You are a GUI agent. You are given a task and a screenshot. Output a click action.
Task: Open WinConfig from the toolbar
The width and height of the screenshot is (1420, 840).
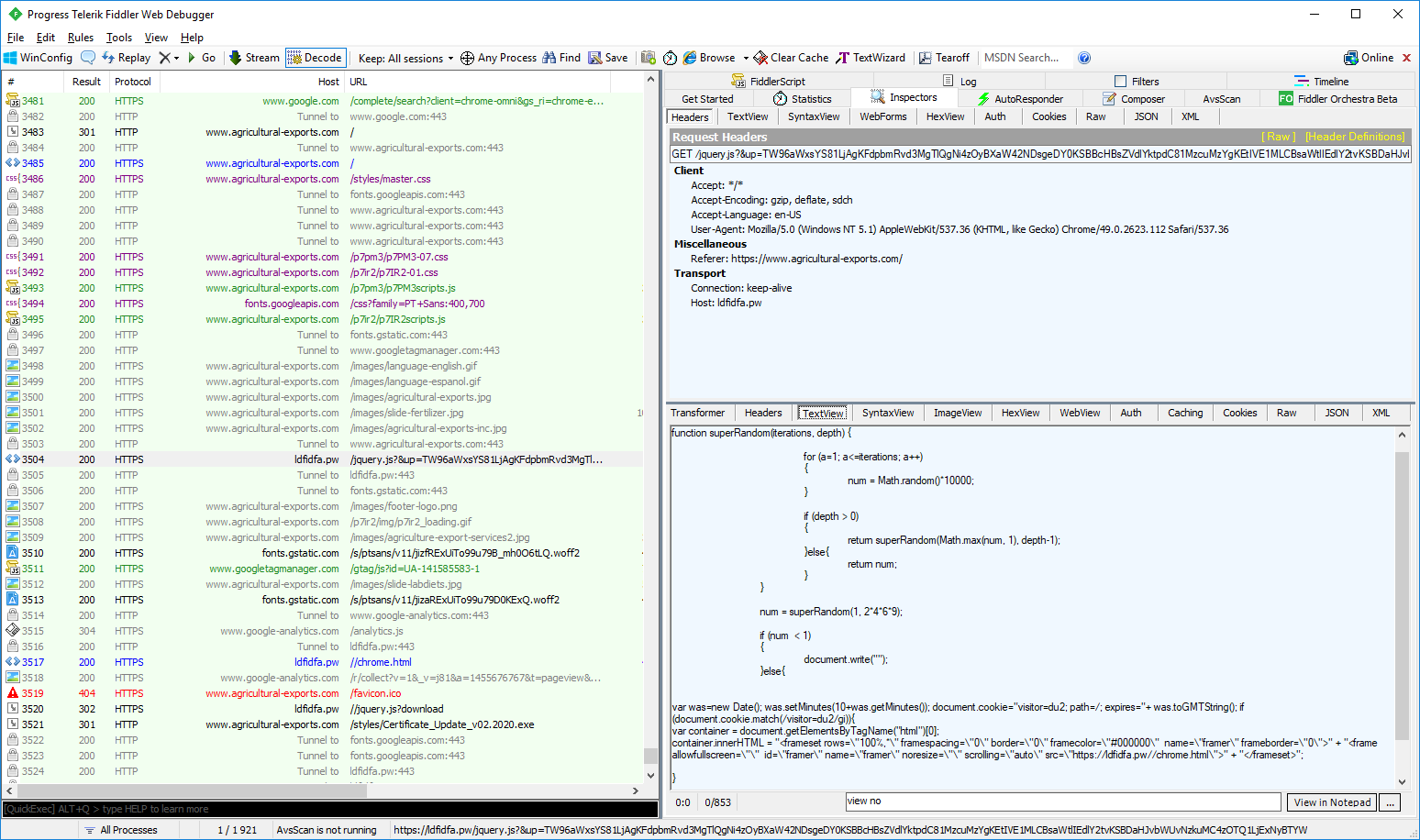[x=38, y=58]
